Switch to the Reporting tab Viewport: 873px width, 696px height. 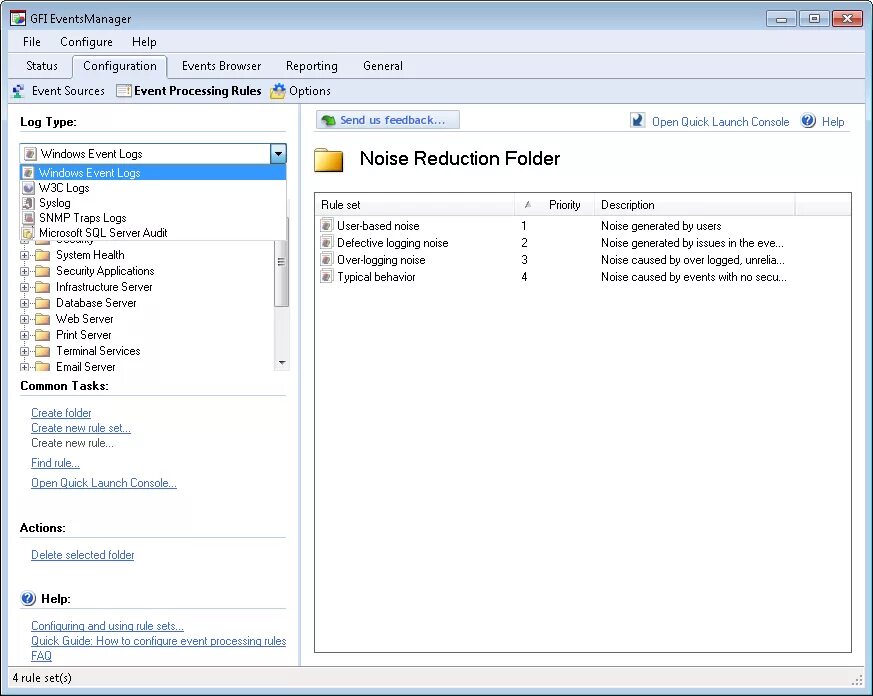click(312, 66)
